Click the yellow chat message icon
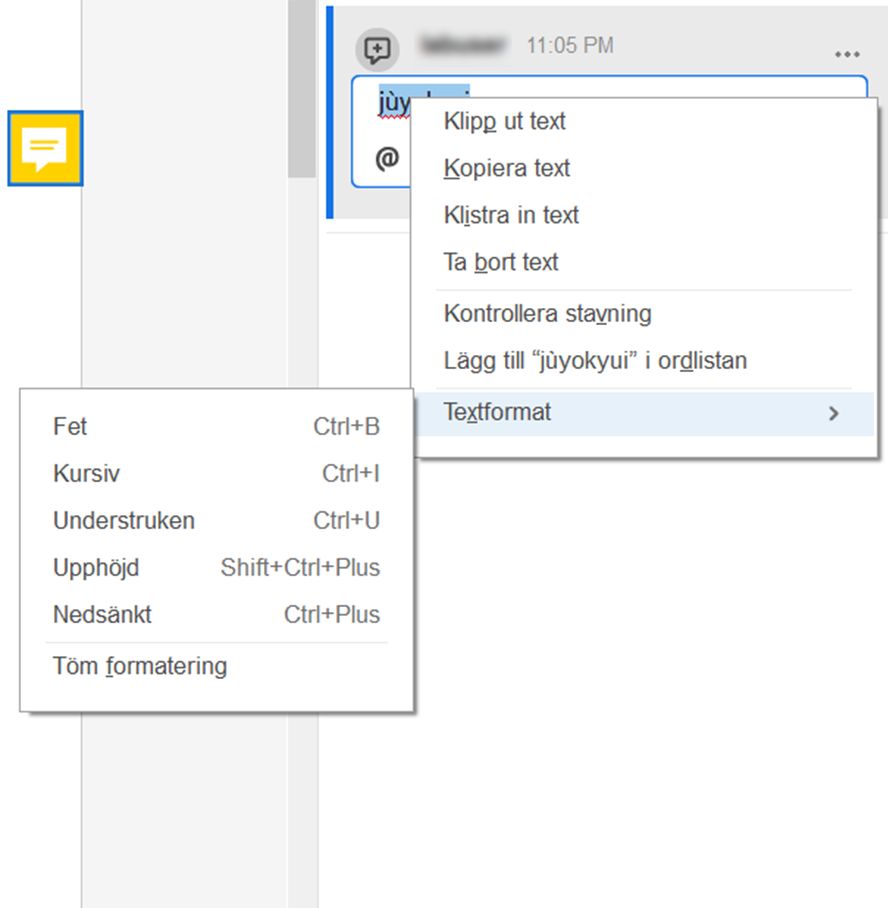888x908 pixels. click(46, 150)
